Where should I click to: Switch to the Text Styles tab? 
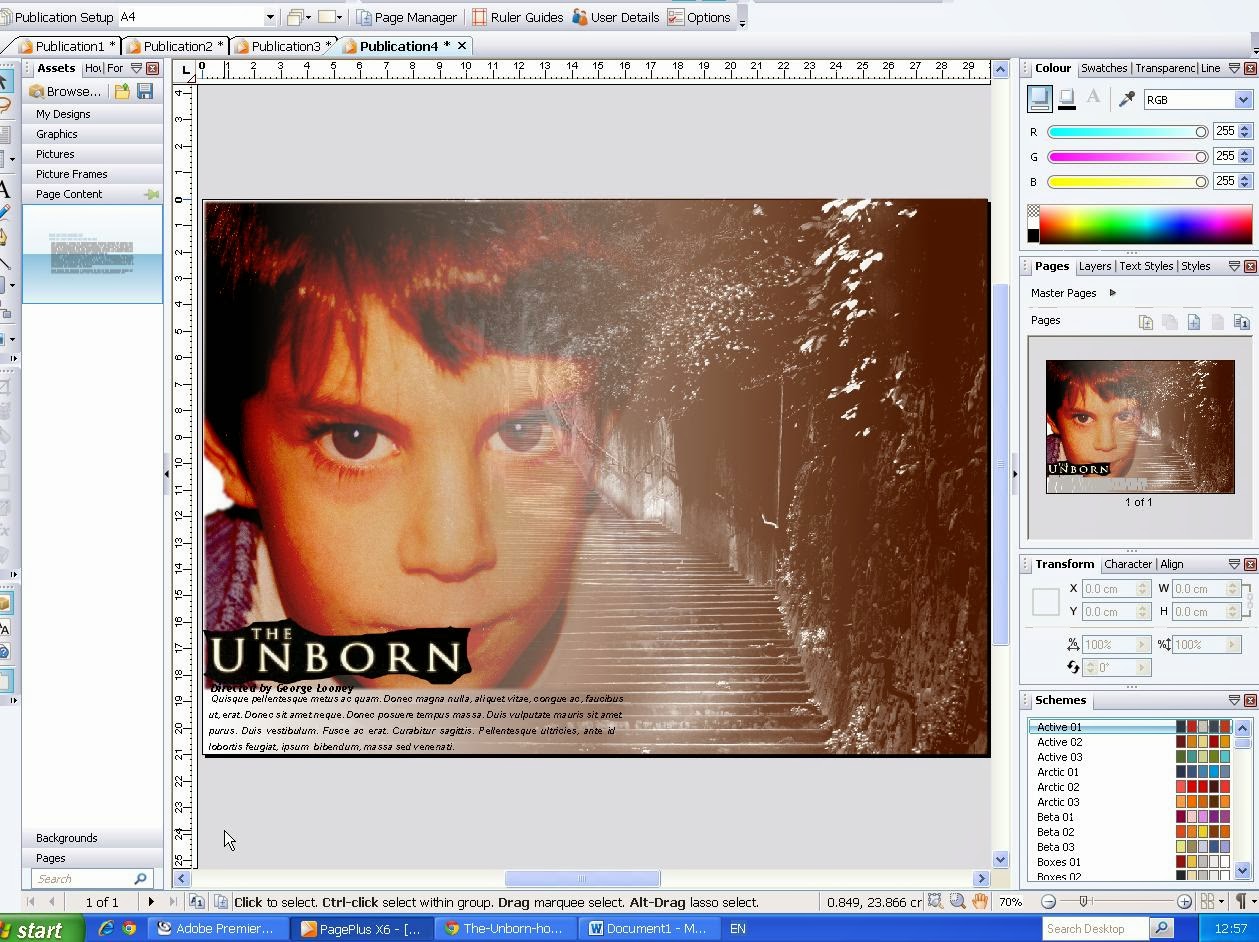pyautogui.click(x=1146, y=266)
